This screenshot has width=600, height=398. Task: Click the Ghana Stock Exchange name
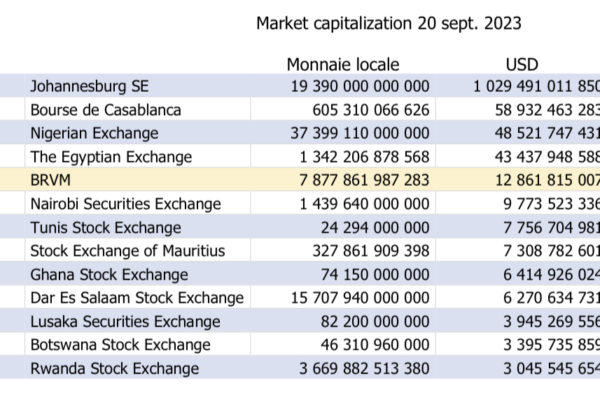(109, 275)
